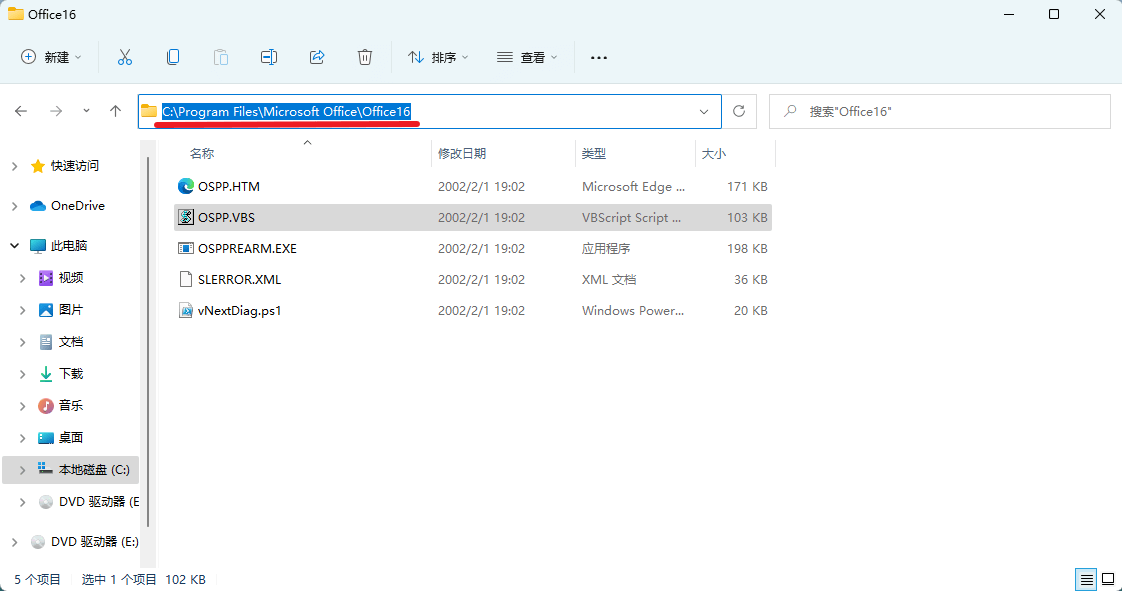Delete the selected file via trash icon
The height and width of the screenshot is (591, 1122).
[364, 57]
